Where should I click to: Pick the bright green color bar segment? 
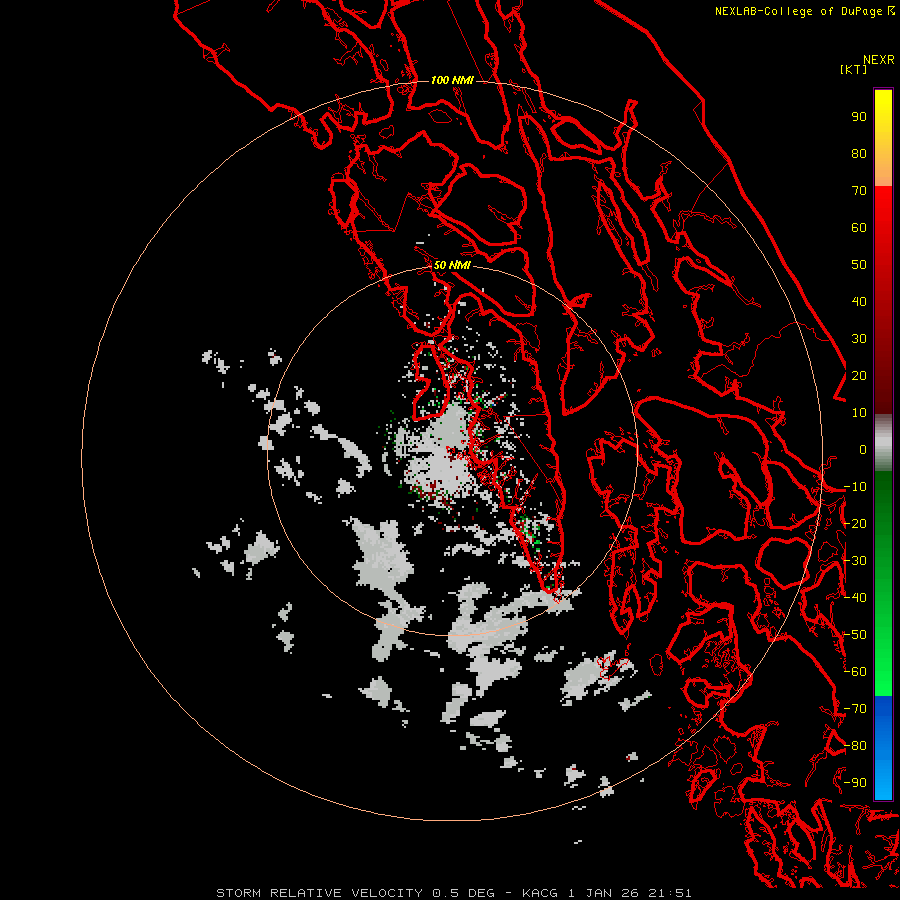tap(883, 660)
